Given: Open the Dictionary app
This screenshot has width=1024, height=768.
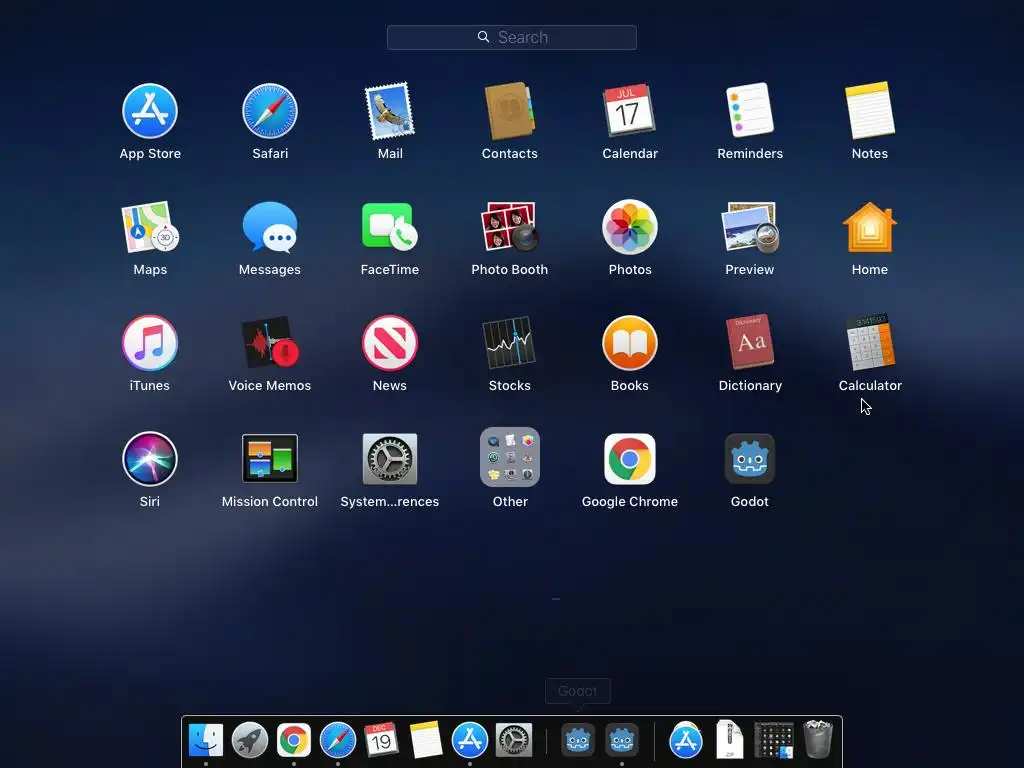Looking at the screenshot, I should click(x=750, y=342).
